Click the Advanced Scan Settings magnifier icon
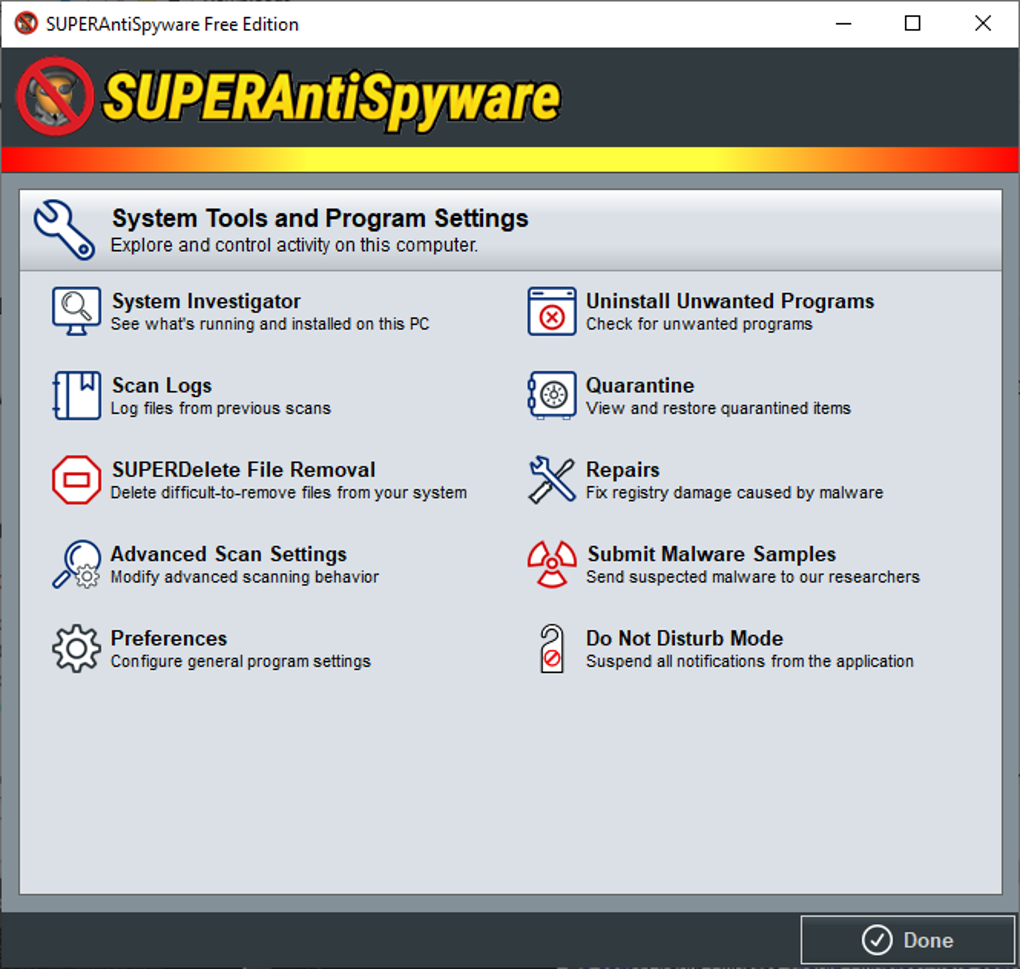 76,564
